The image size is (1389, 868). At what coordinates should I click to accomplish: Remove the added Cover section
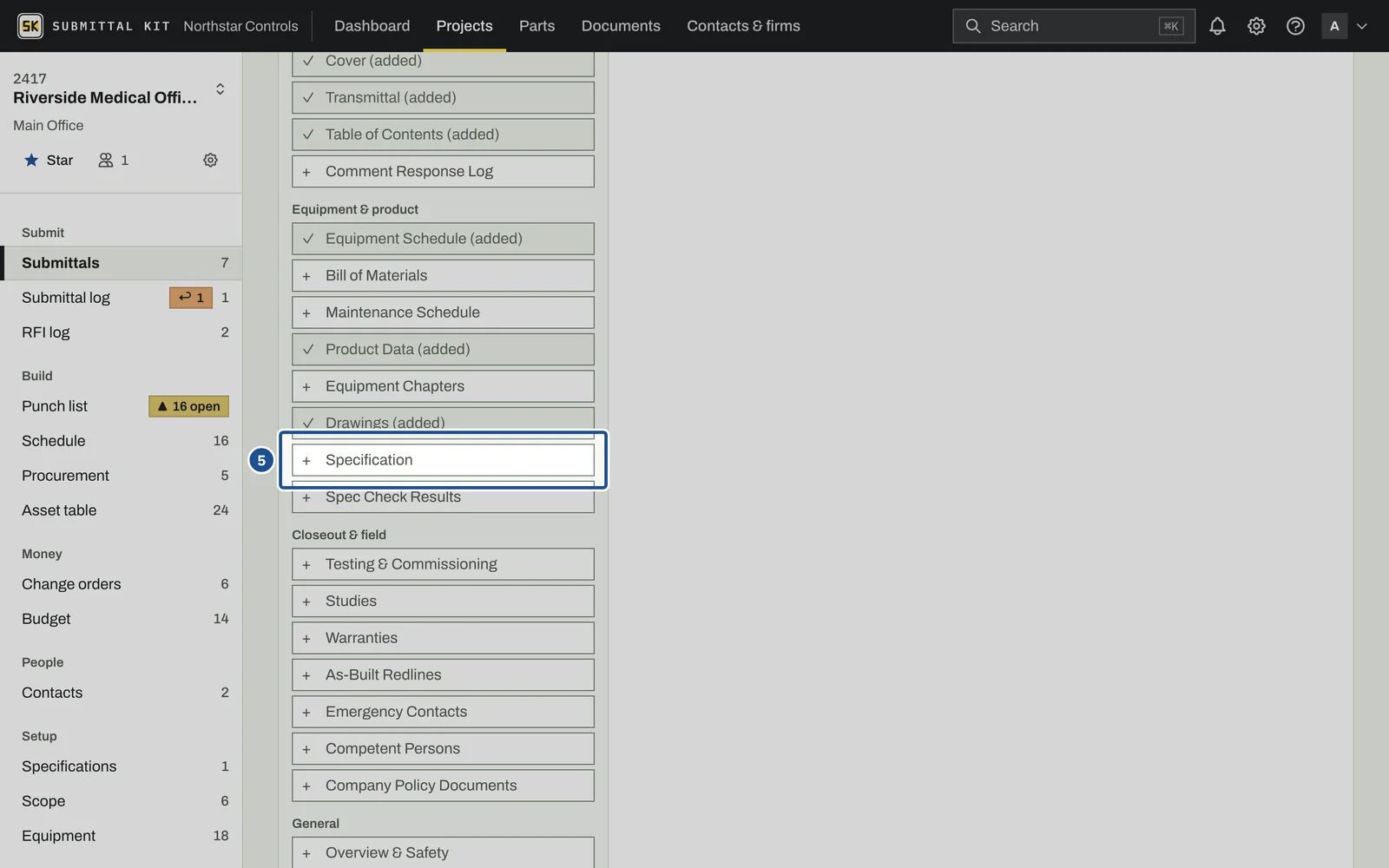point(443,63)
